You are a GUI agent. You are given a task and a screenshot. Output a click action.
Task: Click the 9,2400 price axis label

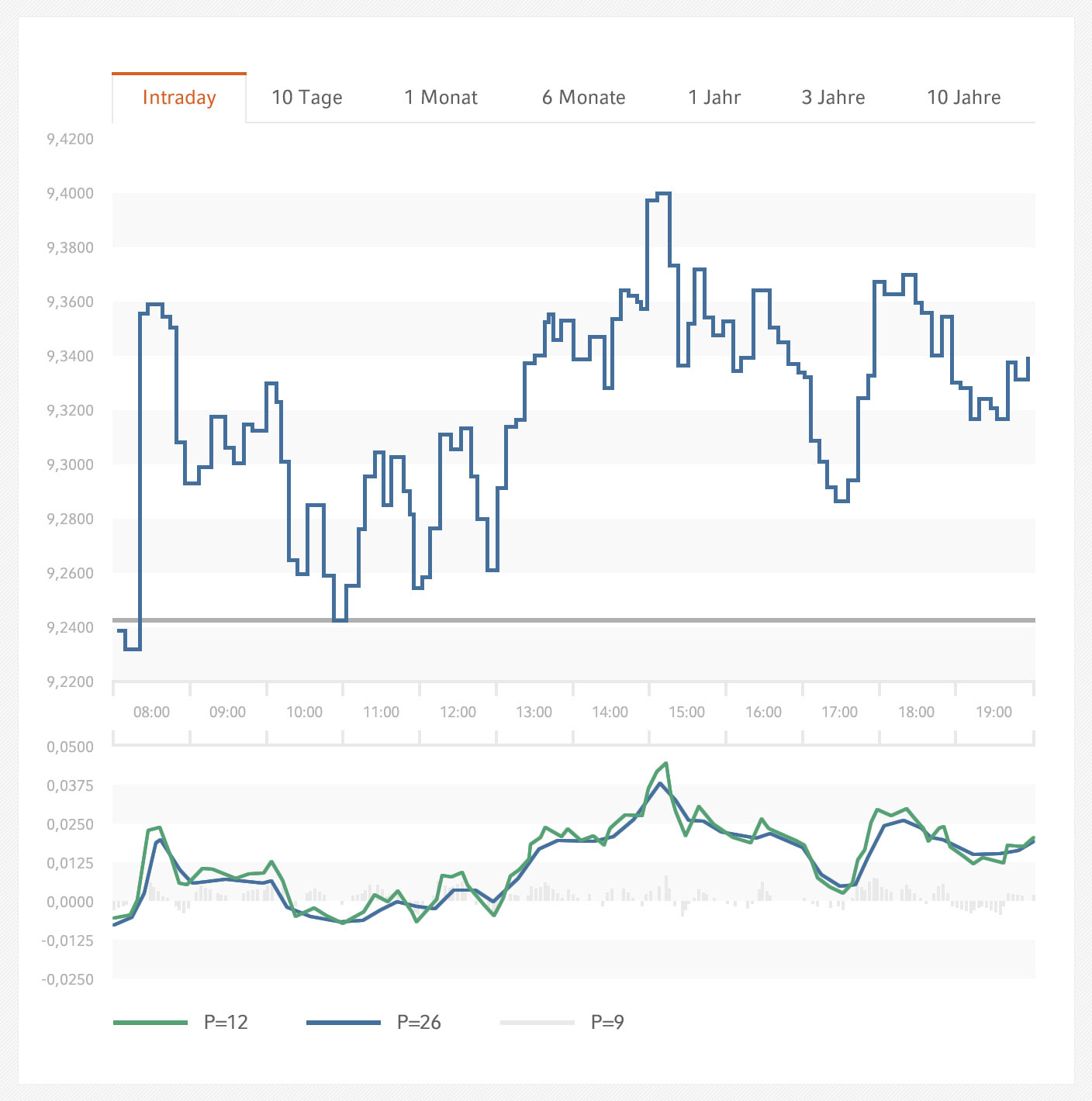pos(70,628)
